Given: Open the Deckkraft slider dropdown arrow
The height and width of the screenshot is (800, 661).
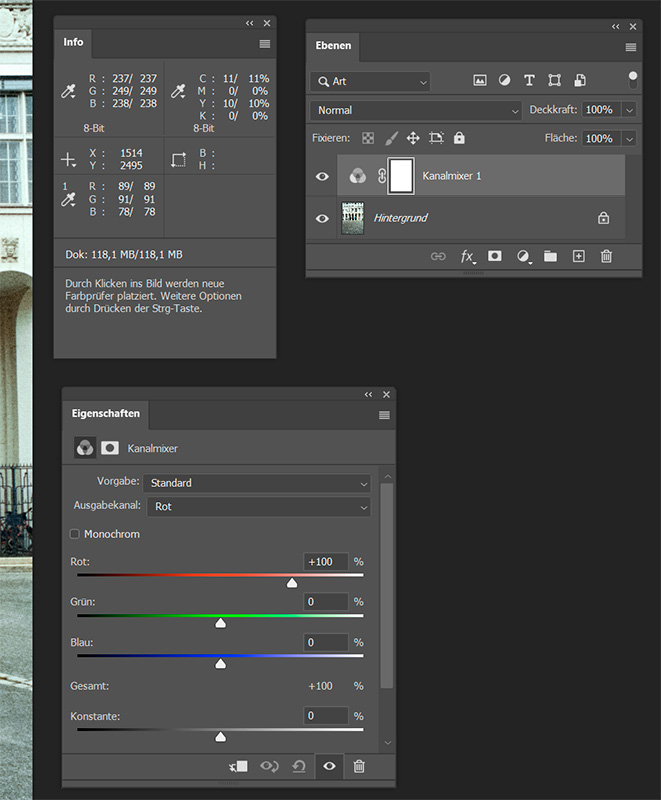Looking at the screenshot, I should (629, 110).
